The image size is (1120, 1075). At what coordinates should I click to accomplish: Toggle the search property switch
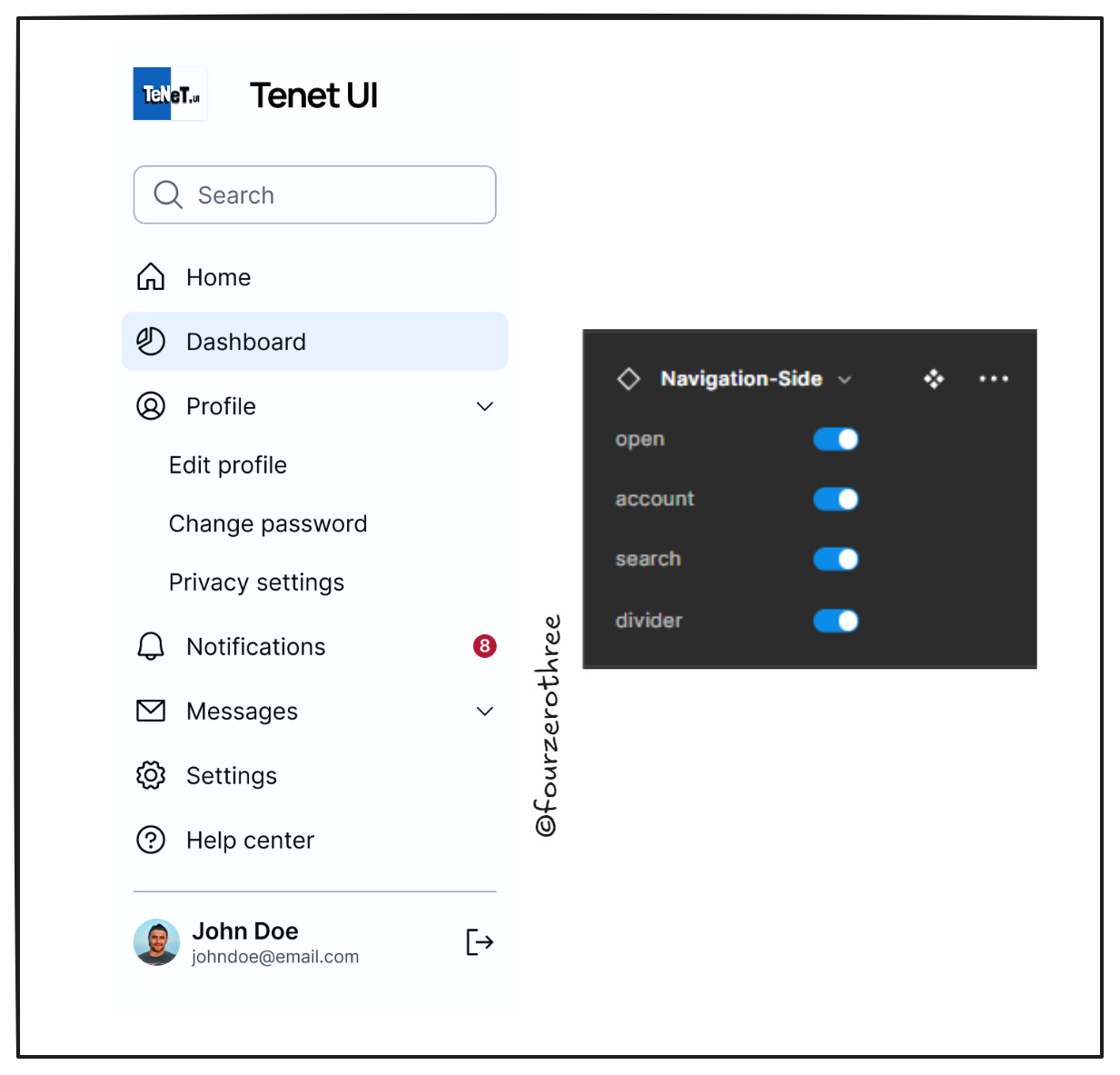836,559
